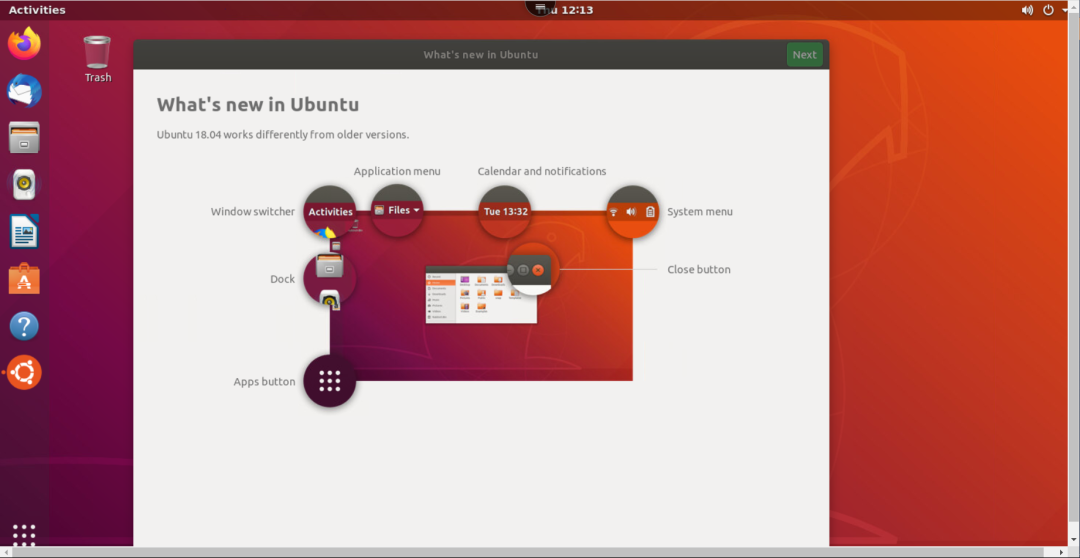Viewport: 1080px width, 558px height.
Task: Click the illustrated Apps button circle
Action: click(x=330, y=381)
